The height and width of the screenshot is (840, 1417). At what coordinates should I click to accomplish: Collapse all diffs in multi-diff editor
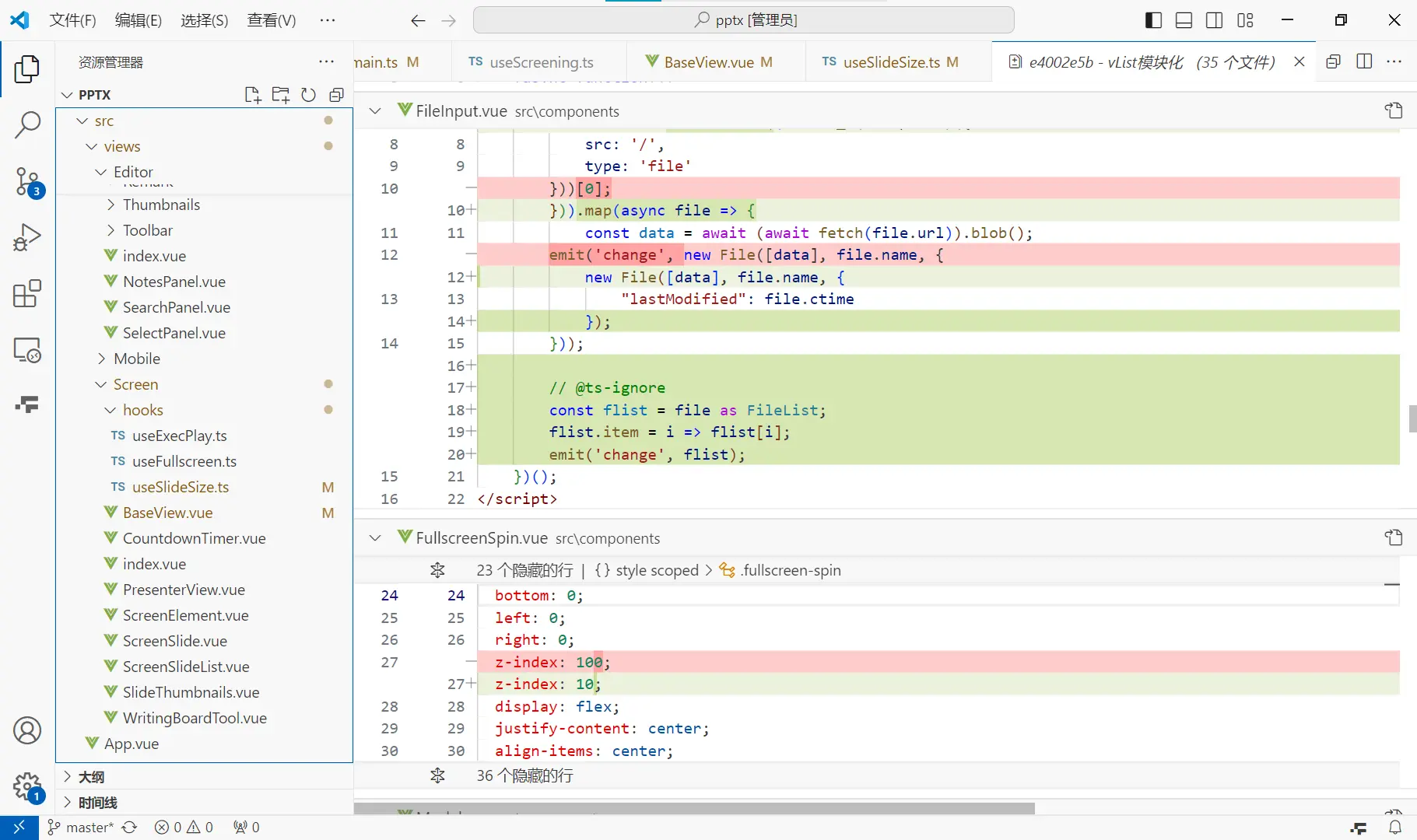click(1333, 61)
